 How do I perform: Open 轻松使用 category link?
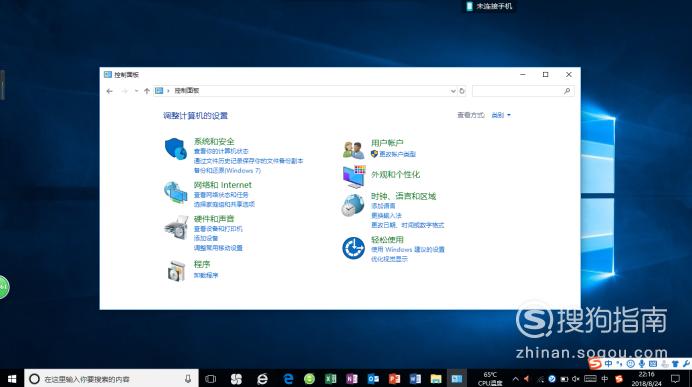point(387,239)
